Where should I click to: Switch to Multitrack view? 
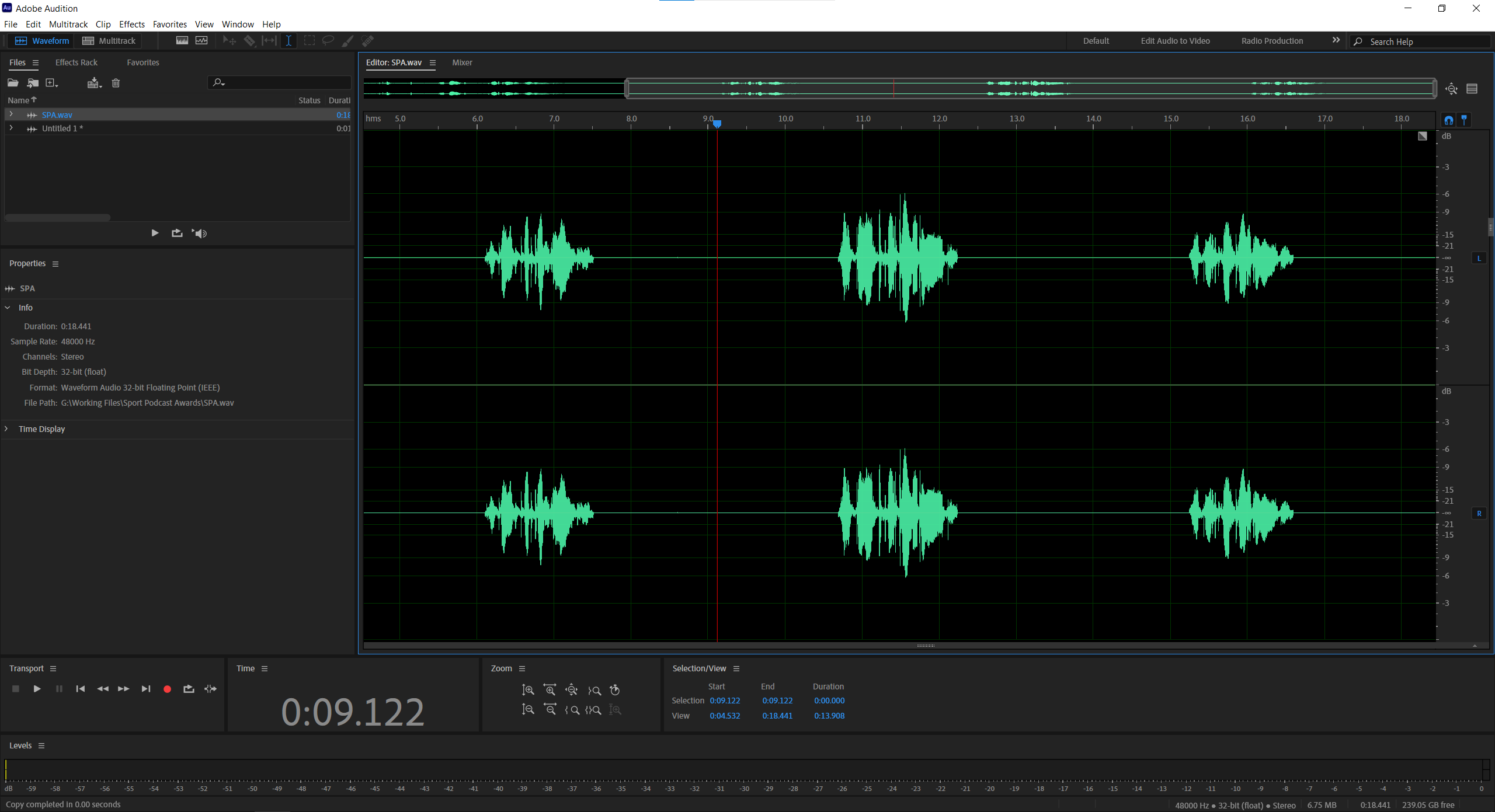point(109,41)
